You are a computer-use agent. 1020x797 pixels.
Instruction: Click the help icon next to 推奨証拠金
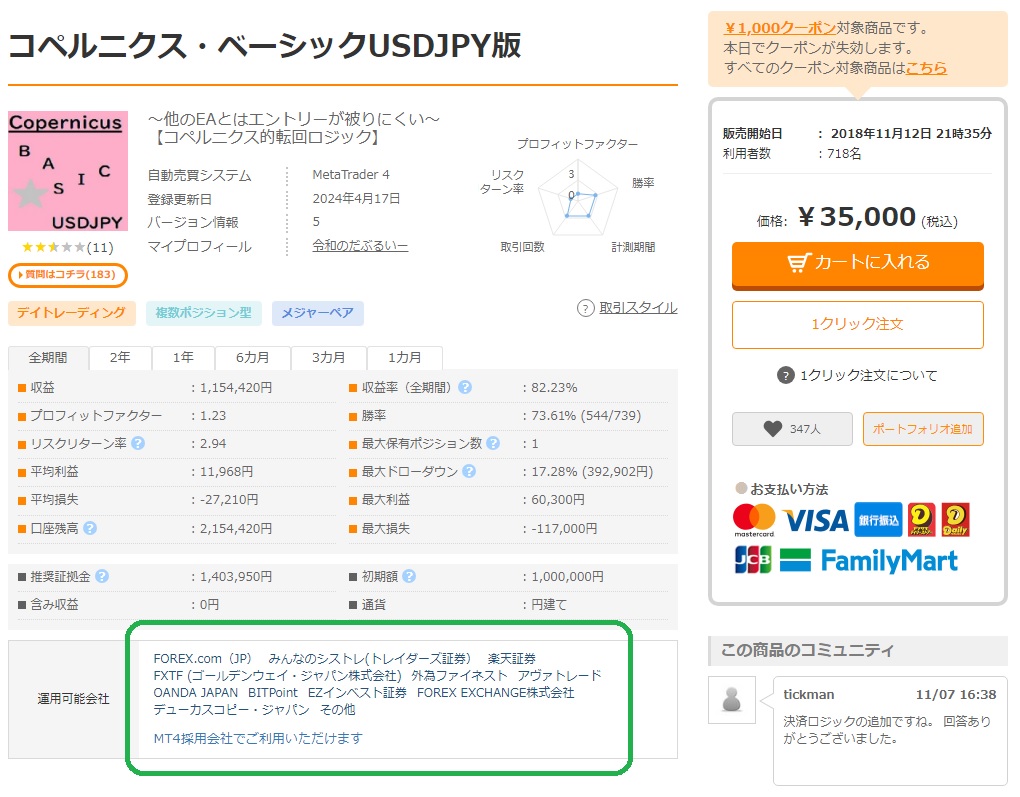102,576
